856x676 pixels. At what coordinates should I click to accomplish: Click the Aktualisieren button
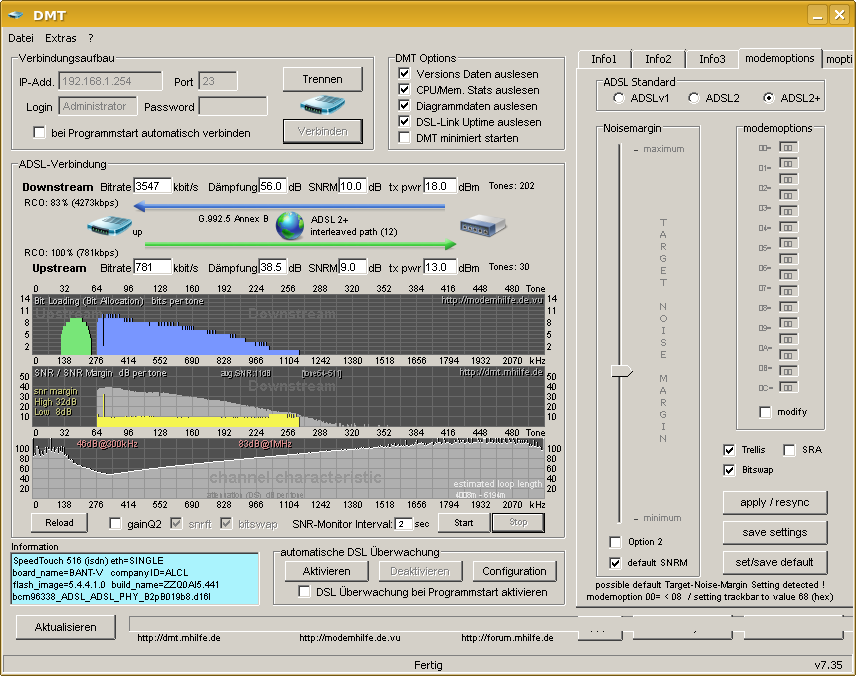pyautogui.click(x=66, y=627)
